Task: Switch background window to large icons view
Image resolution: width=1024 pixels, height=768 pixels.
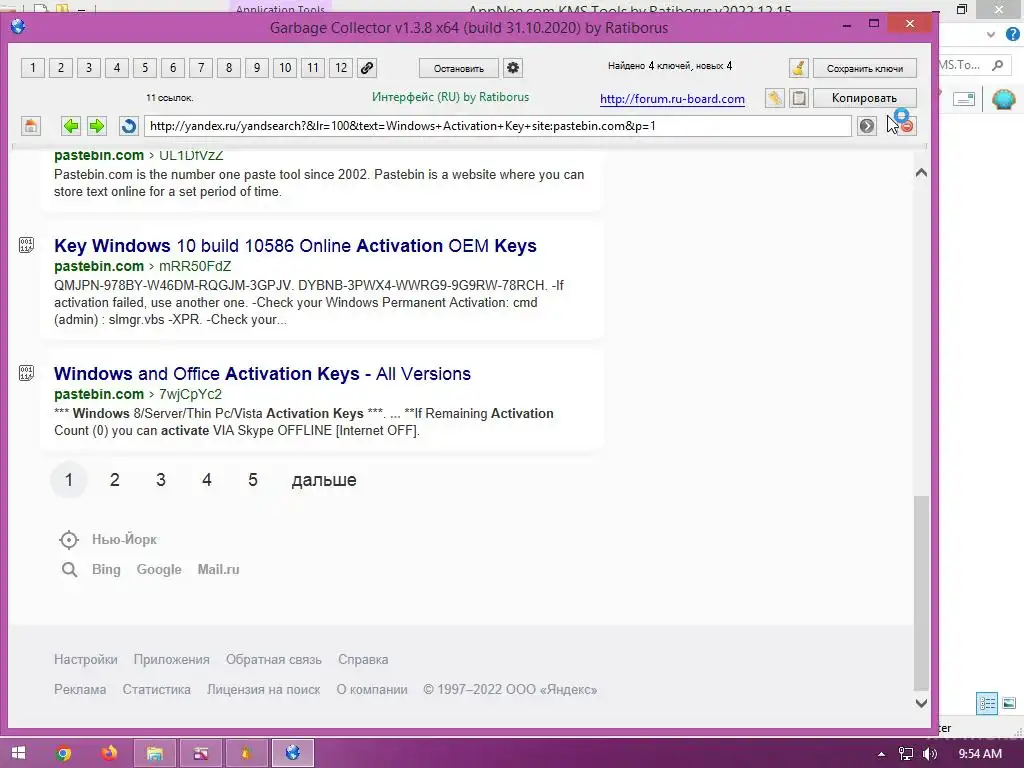Action: pyautogui.click(x=1009, y=703)
